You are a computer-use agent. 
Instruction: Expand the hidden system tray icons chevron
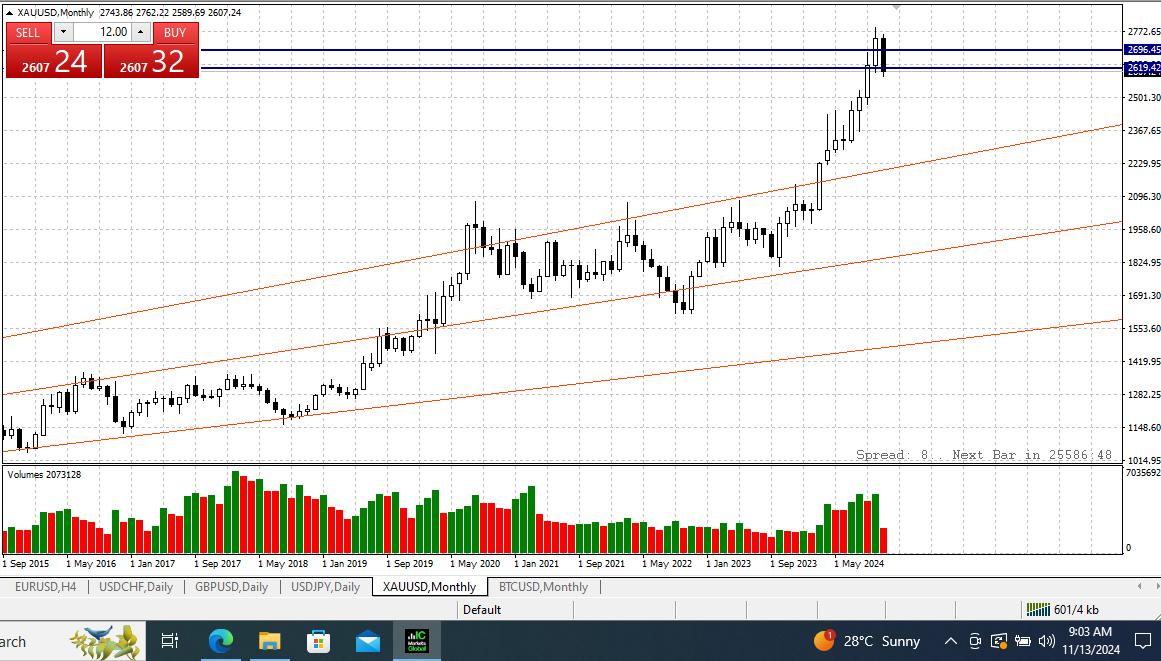click(x=950, y=641)
